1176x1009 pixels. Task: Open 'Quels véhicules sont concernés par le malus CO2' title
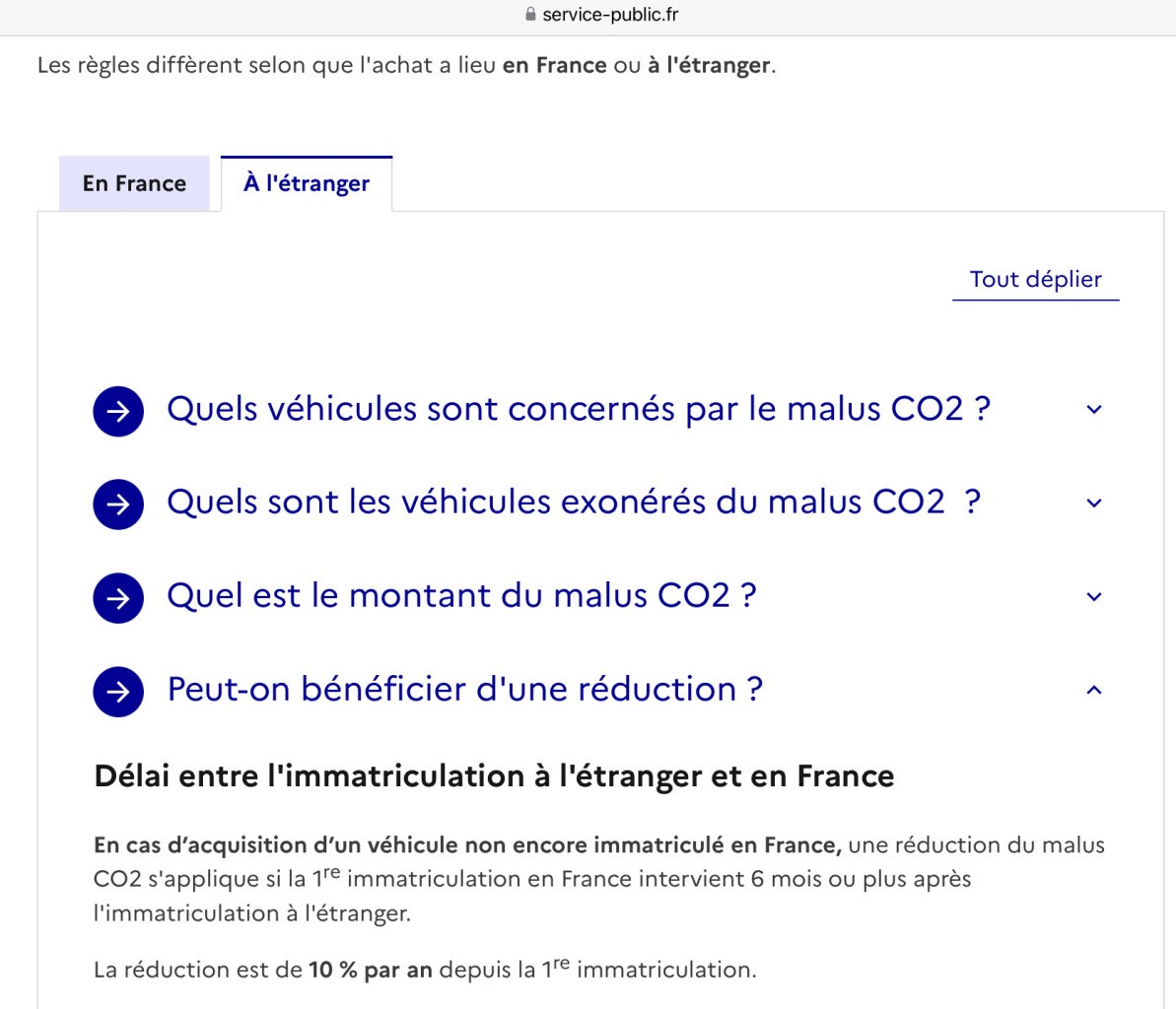[x=579, y=409]
